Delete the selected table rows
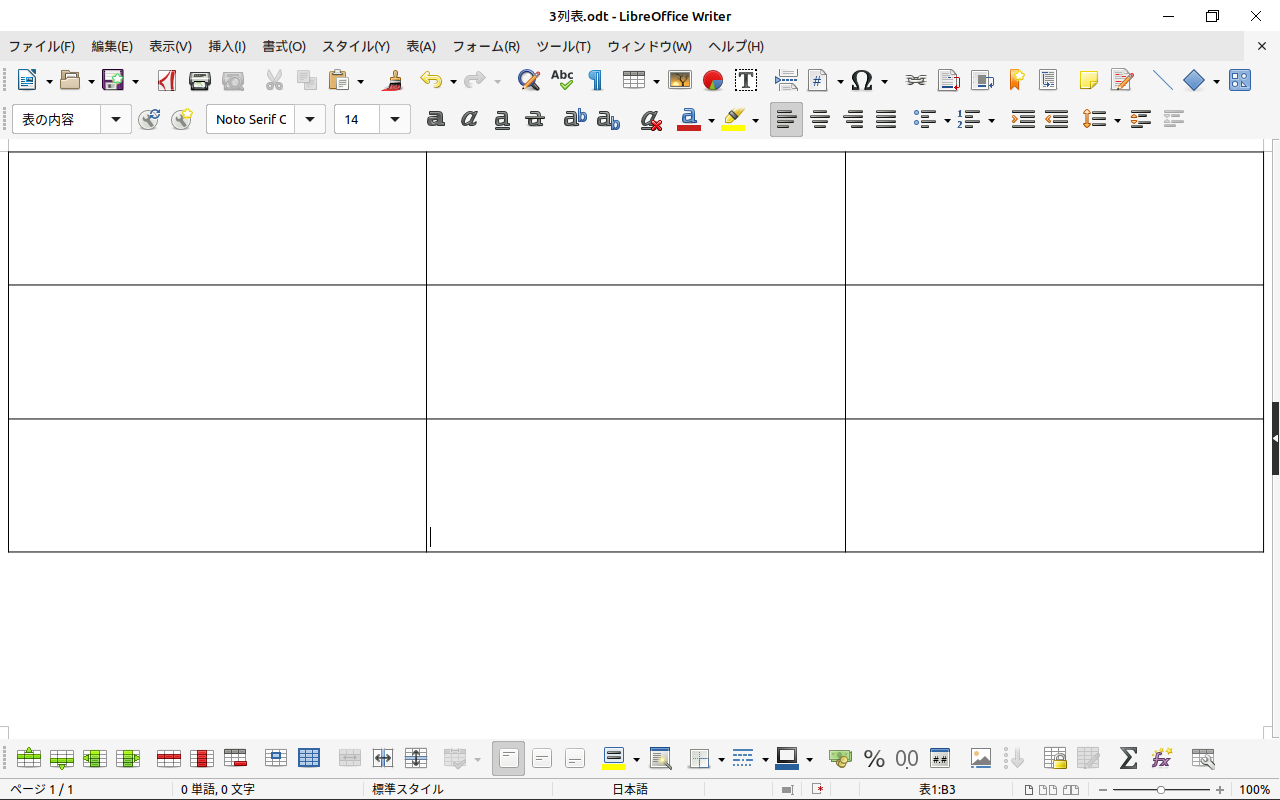Viewport: 1280px width, 800px height. pyautogui.click(x=169, y=758)
